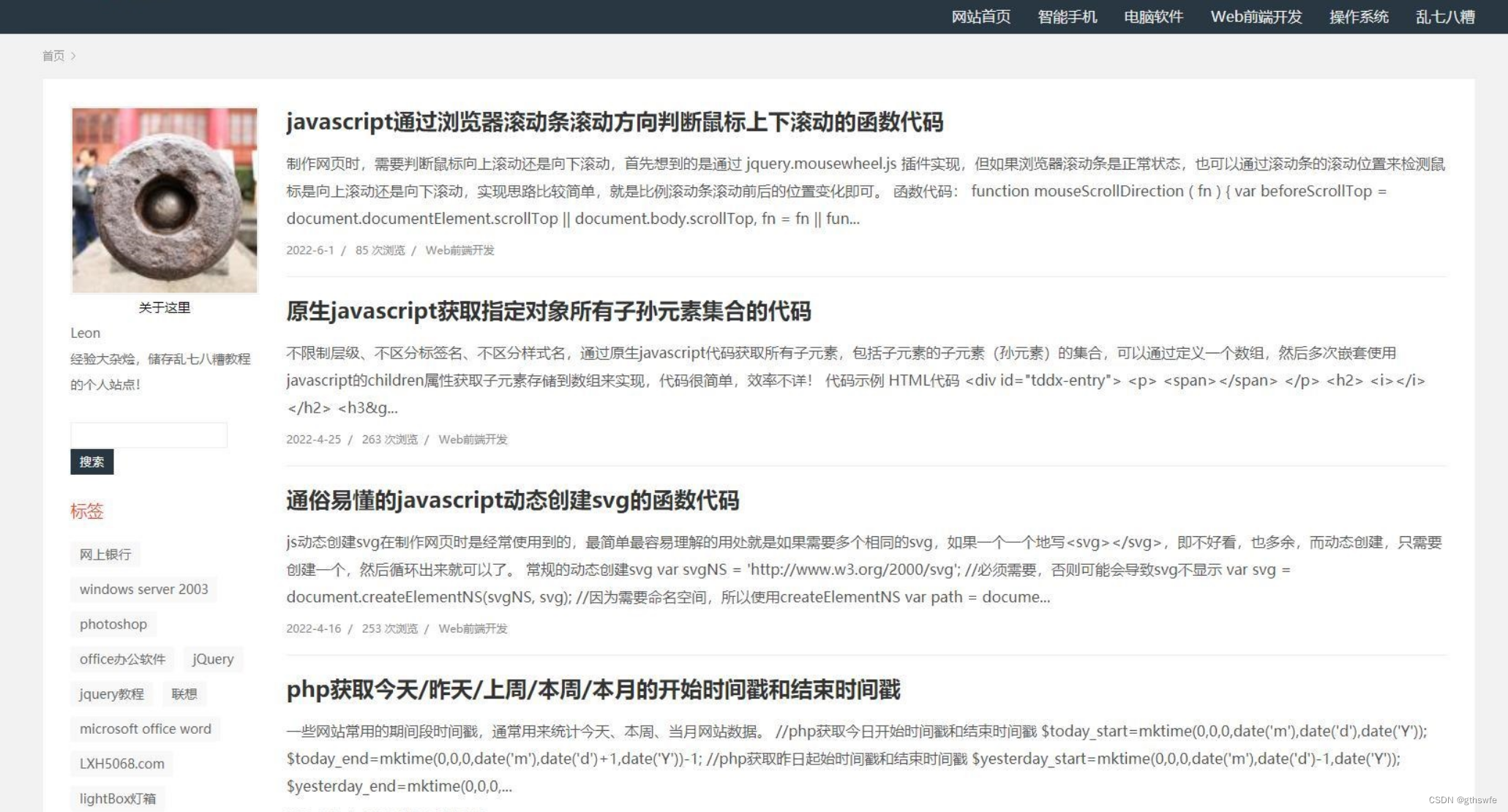1508x812 pixels.
Task: Open the 智能手机 navigation menu item
Action: tap(1067, 17)
